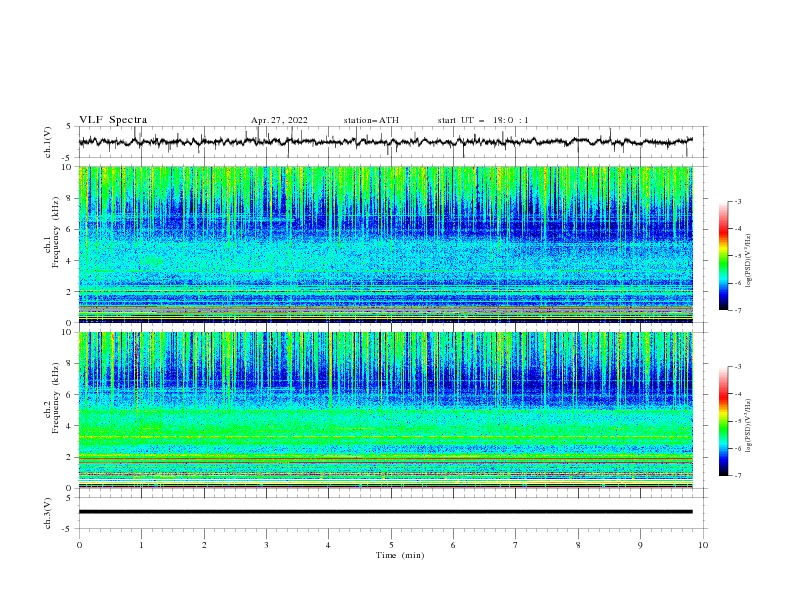Image resolution: width=792 pixels, height=612 pixels.
Task: Click the "station=ATH" header label
Action: (371, 120)
